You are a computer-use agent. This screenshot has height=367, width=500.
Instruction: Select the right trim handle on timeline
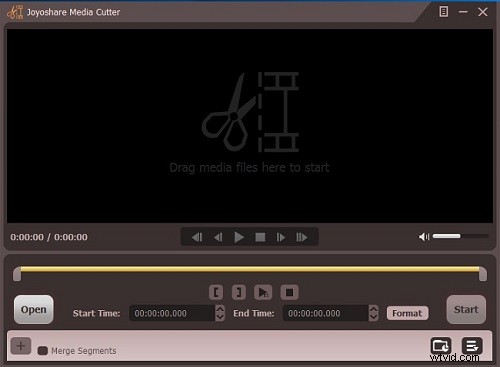(x=483, y=274)
